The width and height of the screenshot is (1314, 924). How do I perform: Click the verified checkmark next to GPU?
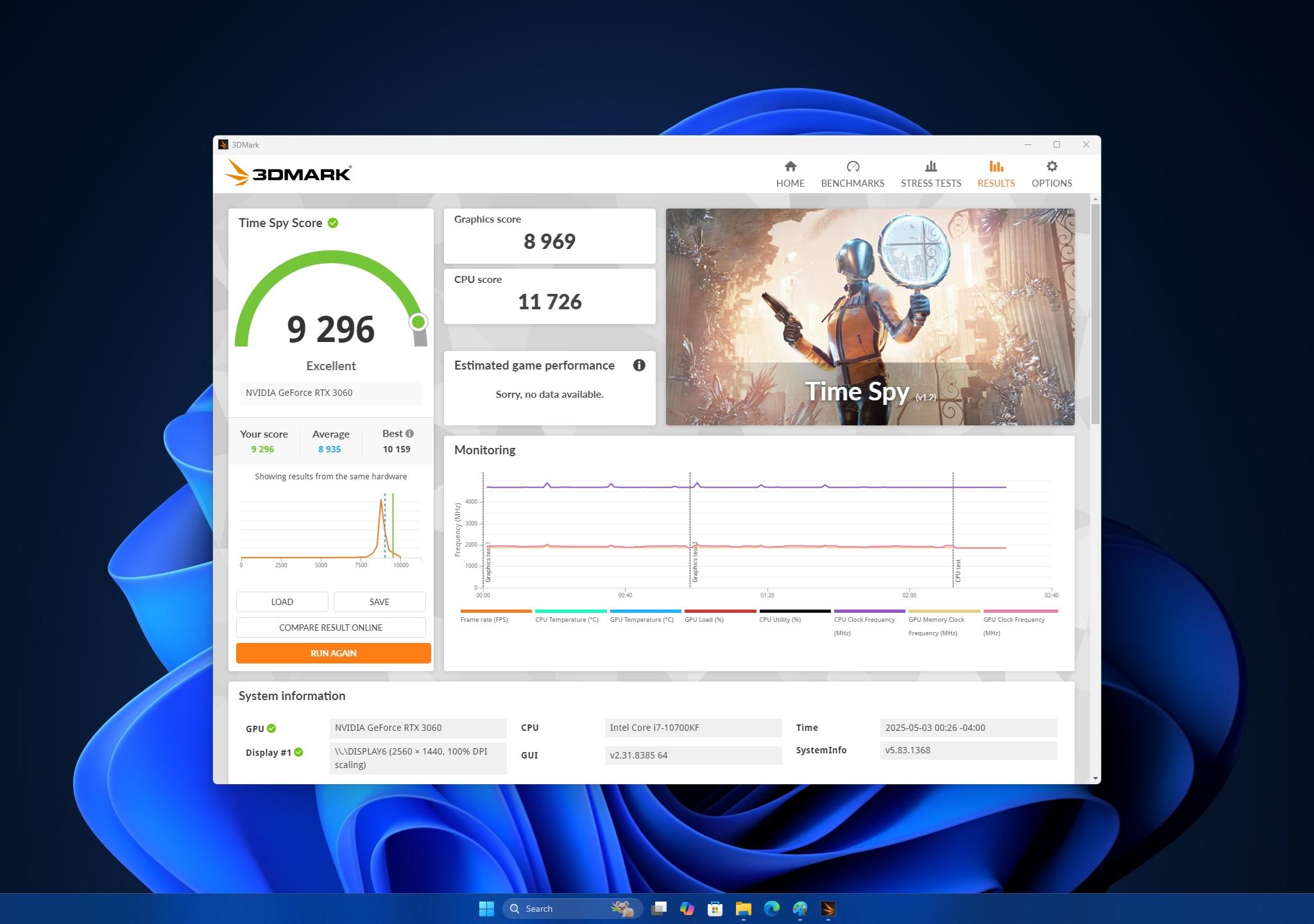coord(271,728)
